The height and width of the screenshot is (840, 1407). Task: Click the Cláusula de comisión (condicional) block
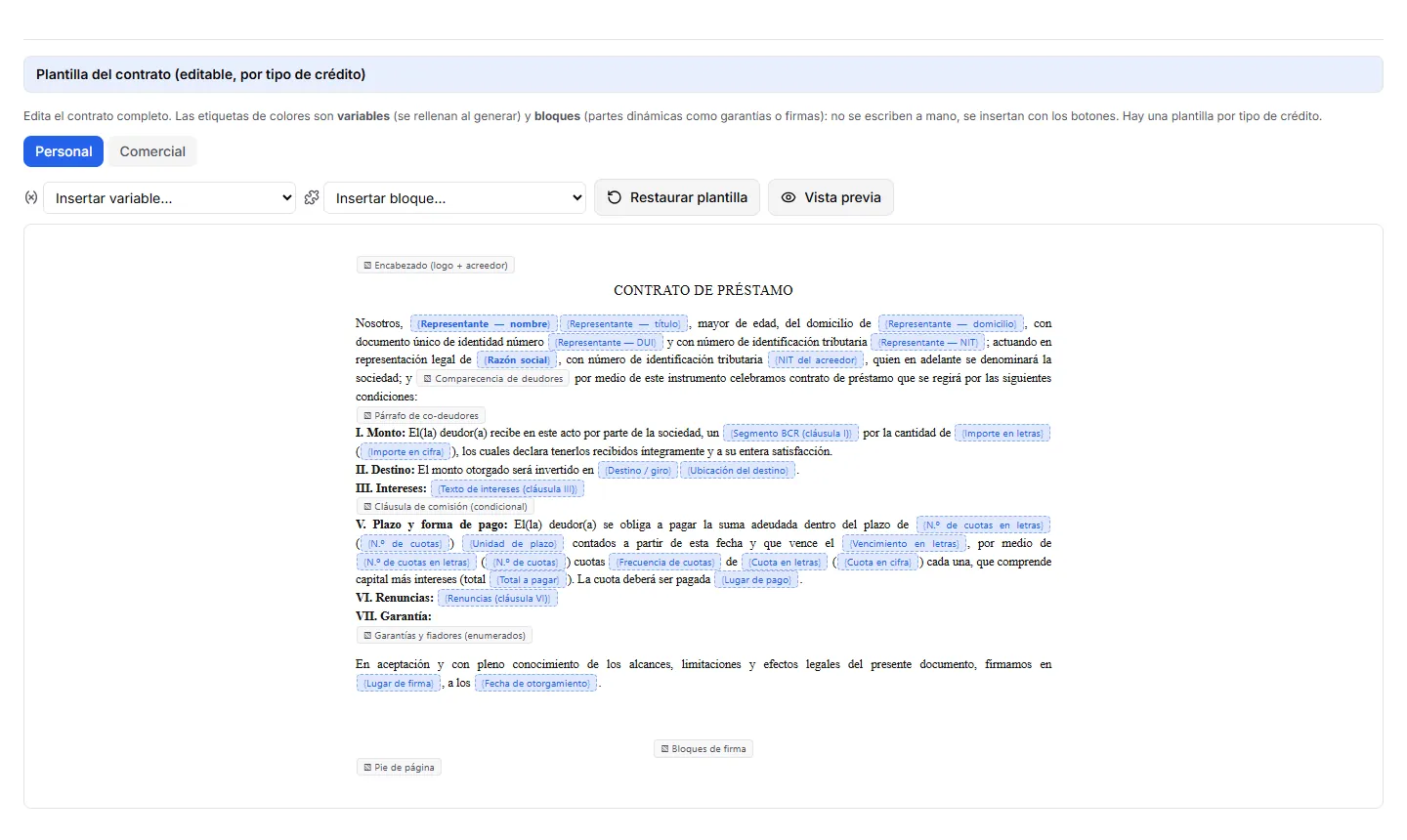click(x=446, y=507)
